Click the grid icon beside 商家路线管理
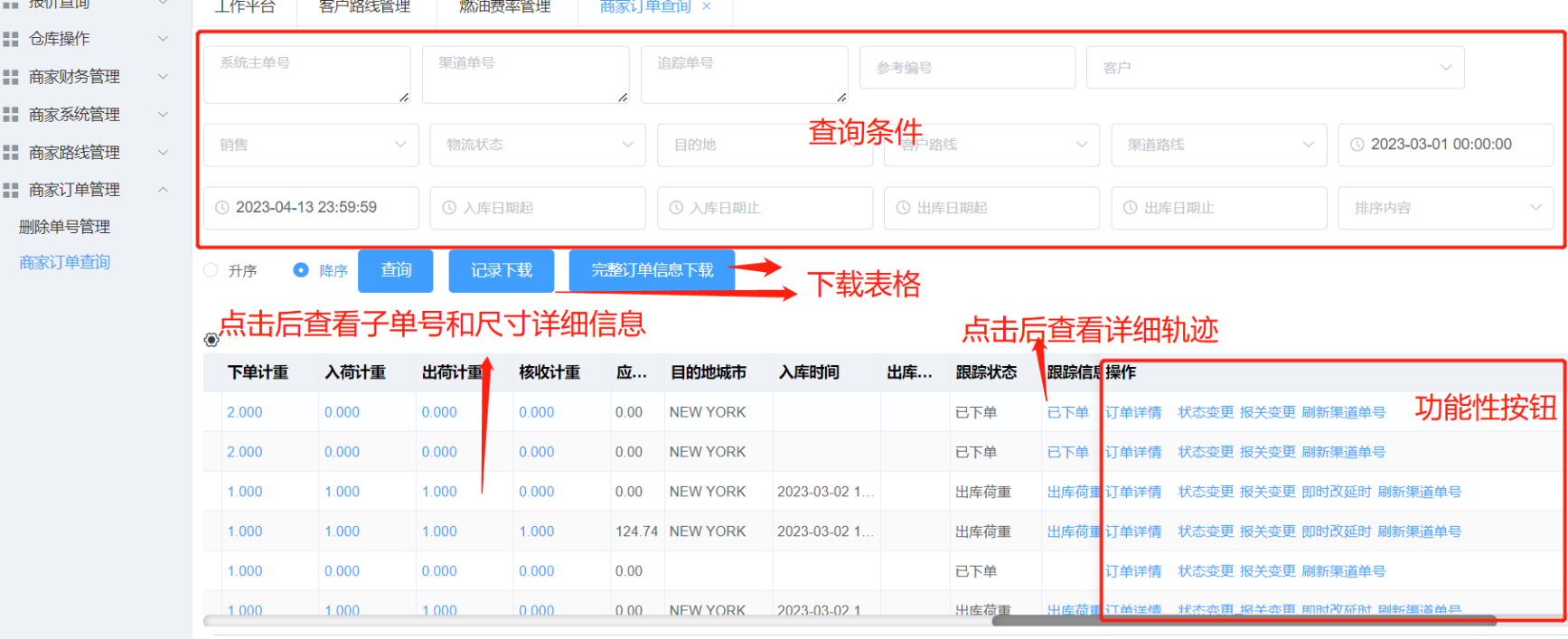This screenshot has height=639, width=1568. tap(11, 153)
